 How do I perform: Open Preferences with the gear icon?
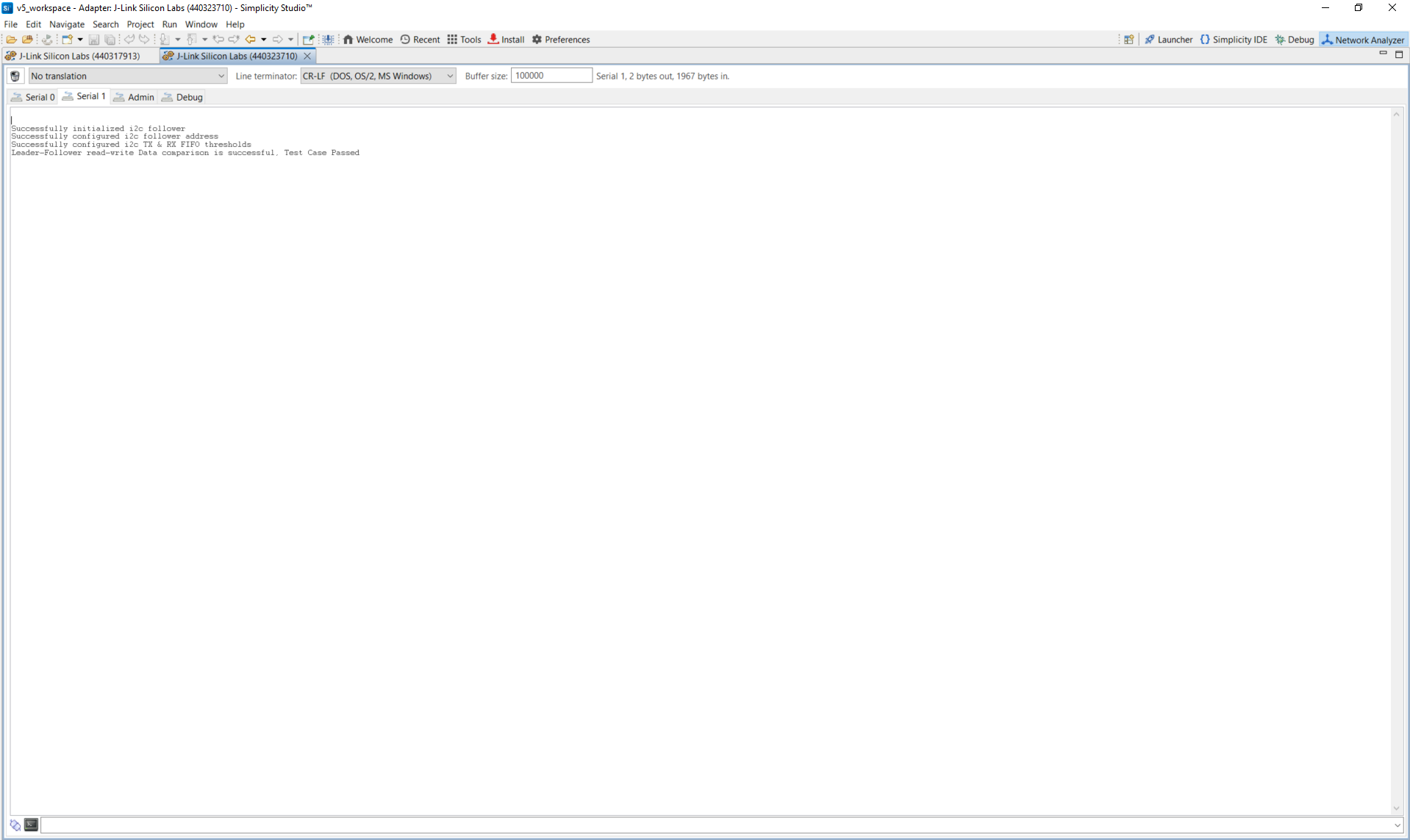(x=561, y=40)
